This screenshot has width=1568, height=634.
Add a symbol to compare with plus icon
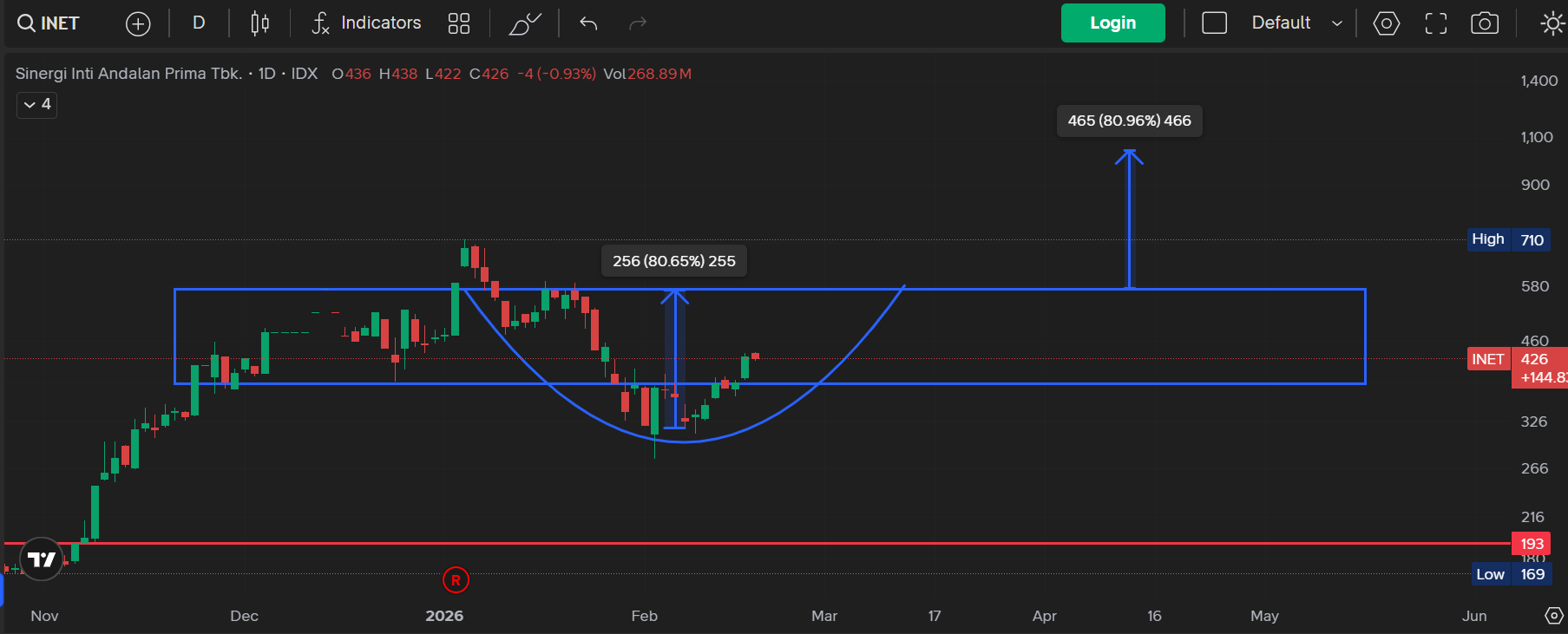138,23
